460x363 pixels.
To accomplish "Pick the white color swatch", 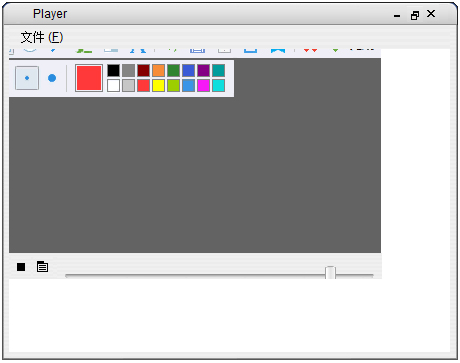I will [x=113, y=85].
